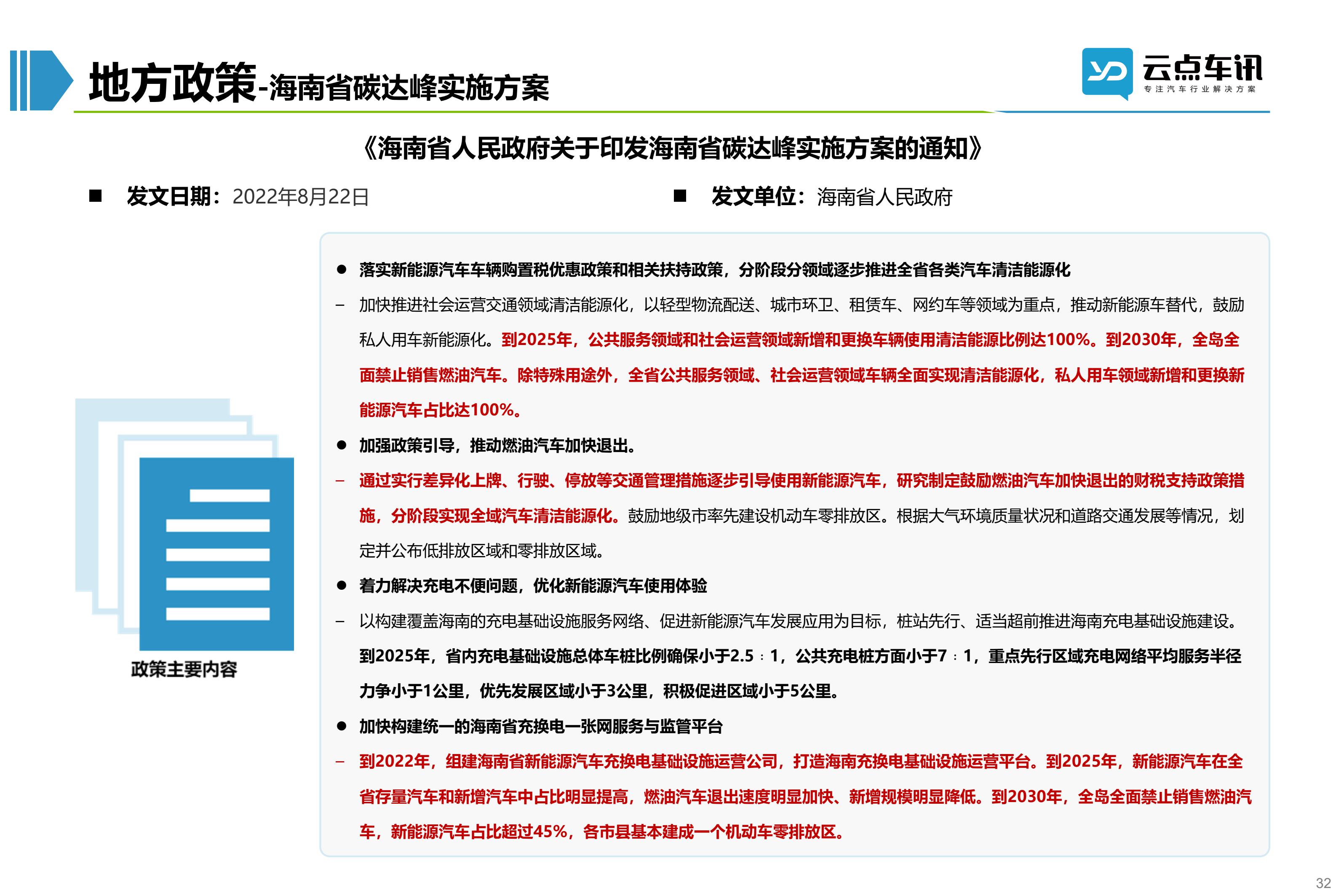Click the brand name 云点车讯
This screenshot has height=896, width=1344.
(x=1202, y=68)
